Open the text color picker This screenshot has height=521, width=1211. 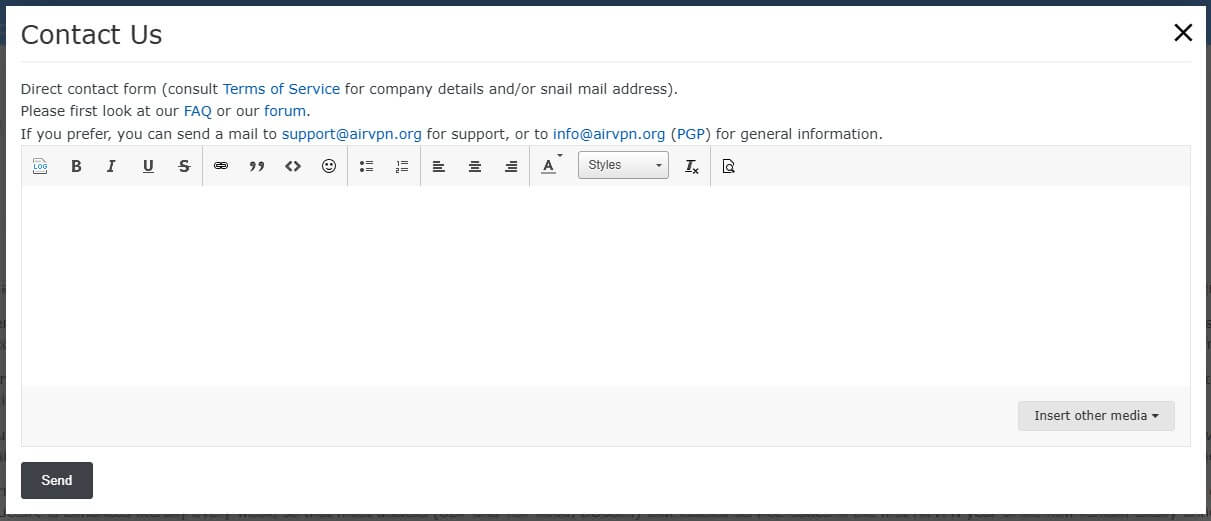(x=549, y=166)
